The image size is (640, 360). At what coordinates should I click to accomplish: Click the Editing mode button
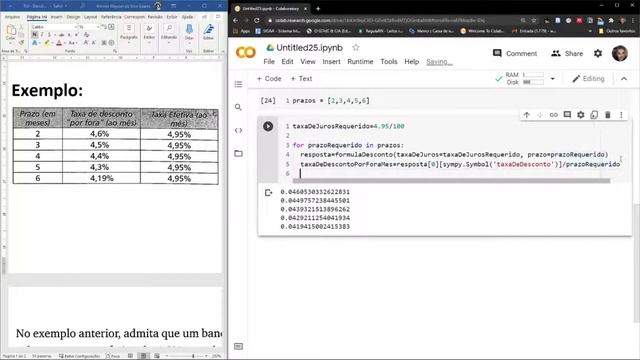tap(588, 79)
